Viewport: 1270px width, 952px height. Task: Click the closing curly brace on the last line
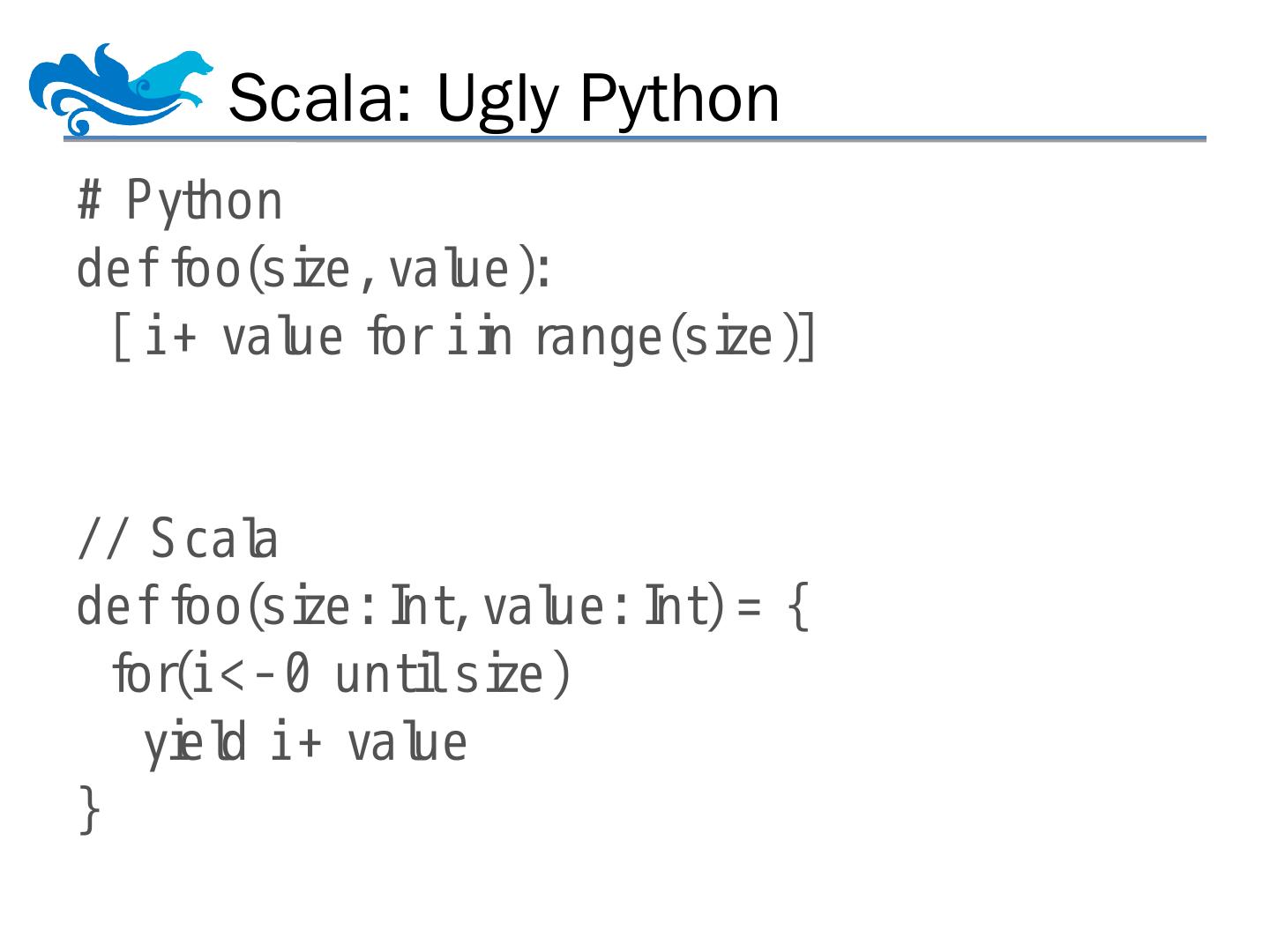(89, 810)
